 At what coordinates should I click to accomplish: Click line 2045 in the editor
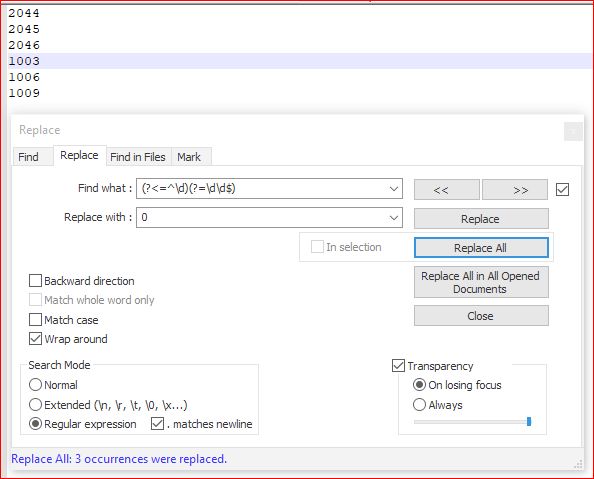click(x=24, y=29)
